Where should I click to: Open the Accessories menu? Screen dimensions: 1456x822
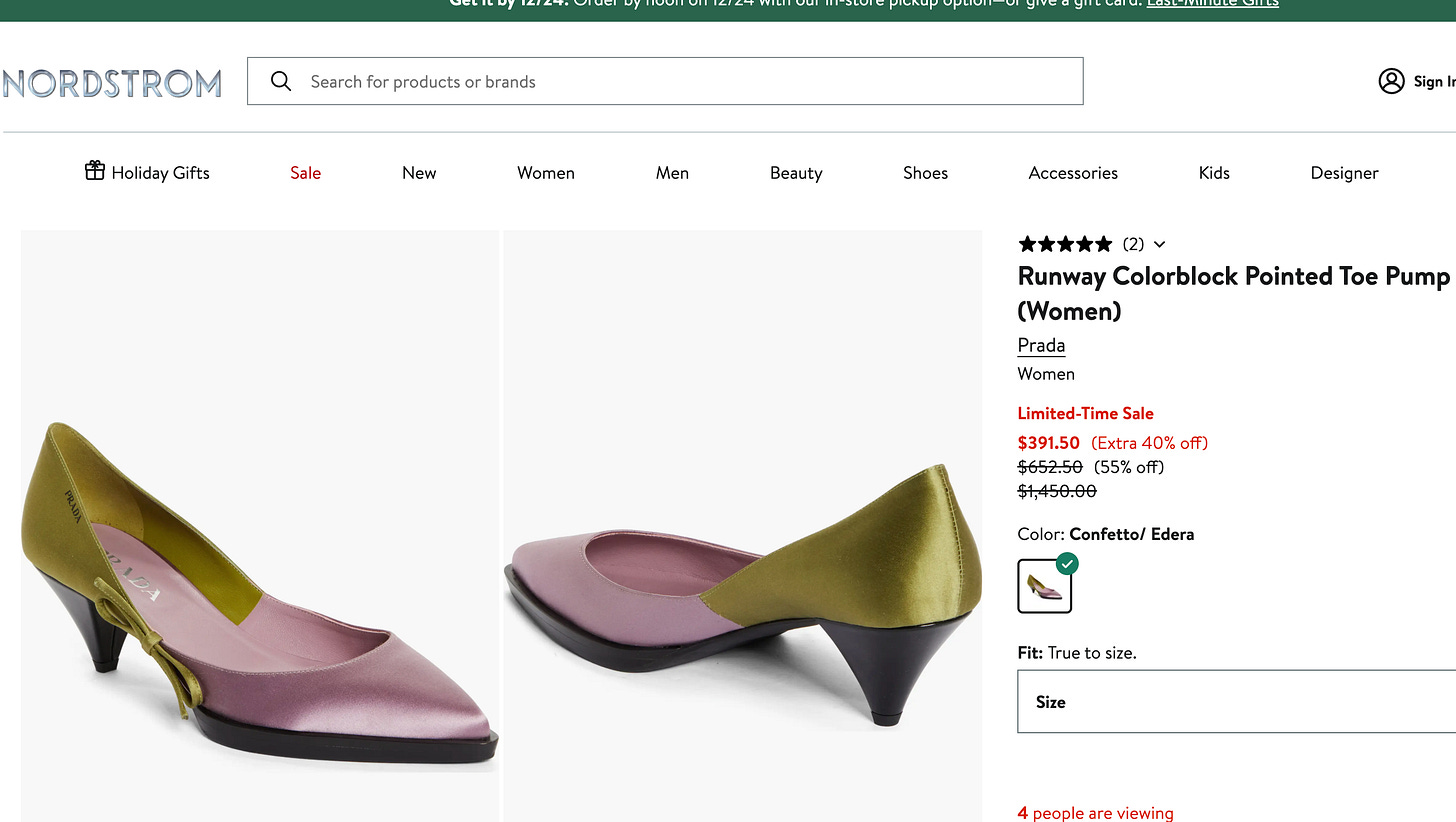pos(1073,172)
